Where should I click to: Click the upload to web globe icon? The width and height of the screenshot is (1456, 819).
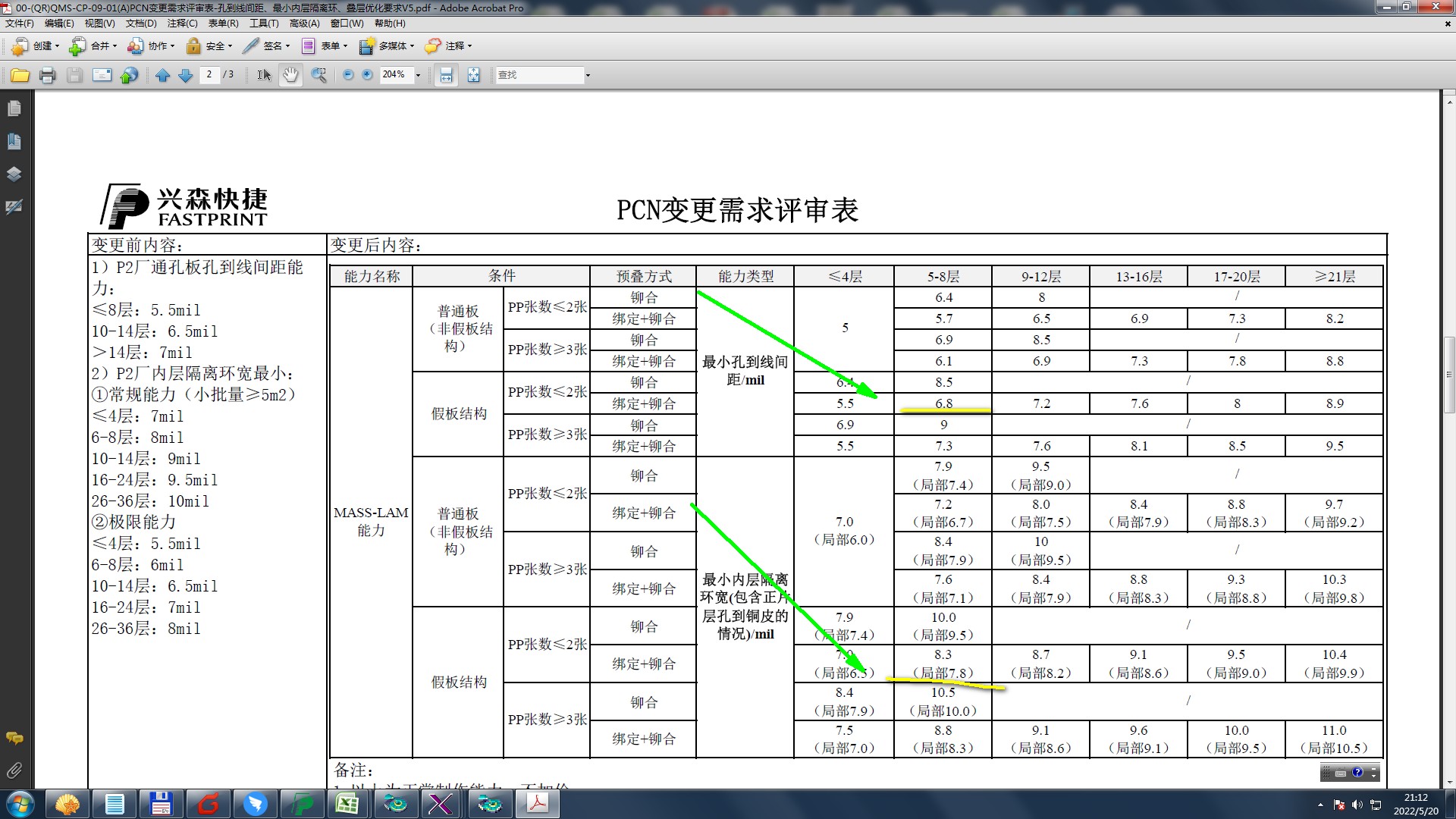coord(130,75)
